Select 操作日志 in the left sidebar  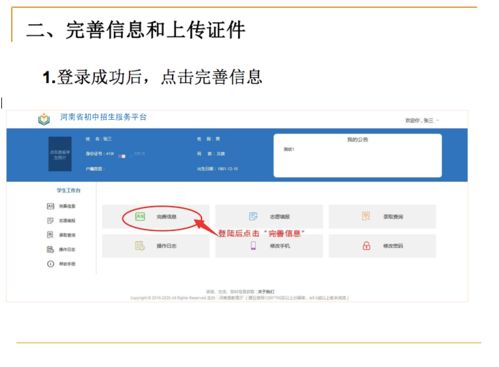(x=61, y=249)
